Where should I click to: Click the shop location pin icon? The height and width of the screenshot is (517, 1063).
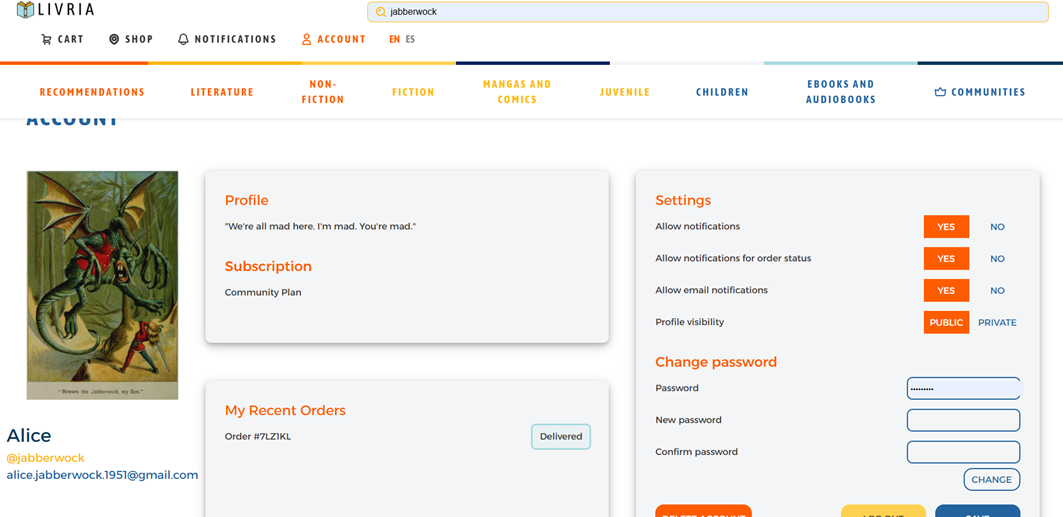114,39
